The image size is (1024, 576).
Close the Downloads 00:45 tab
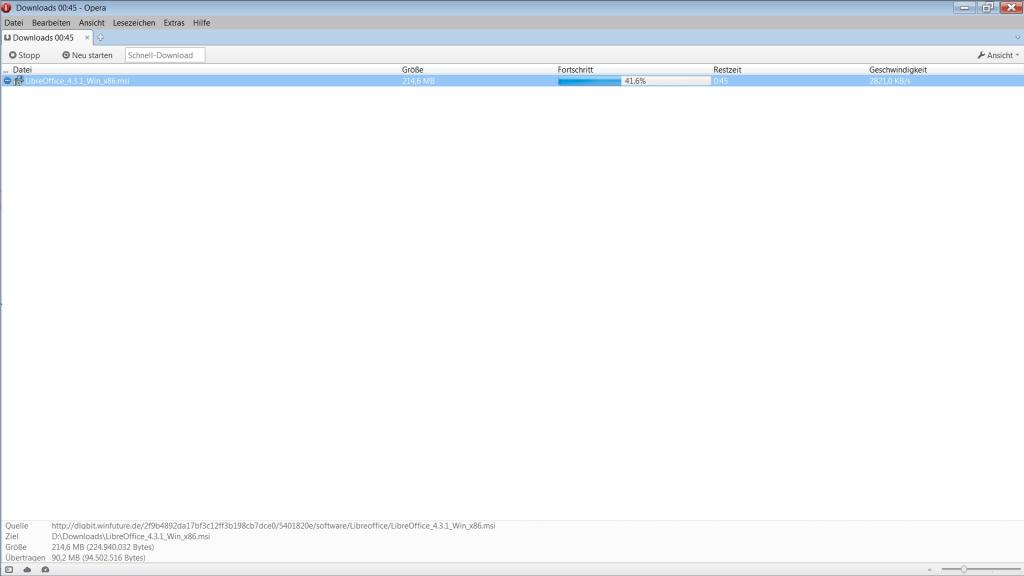pos(87,38)
